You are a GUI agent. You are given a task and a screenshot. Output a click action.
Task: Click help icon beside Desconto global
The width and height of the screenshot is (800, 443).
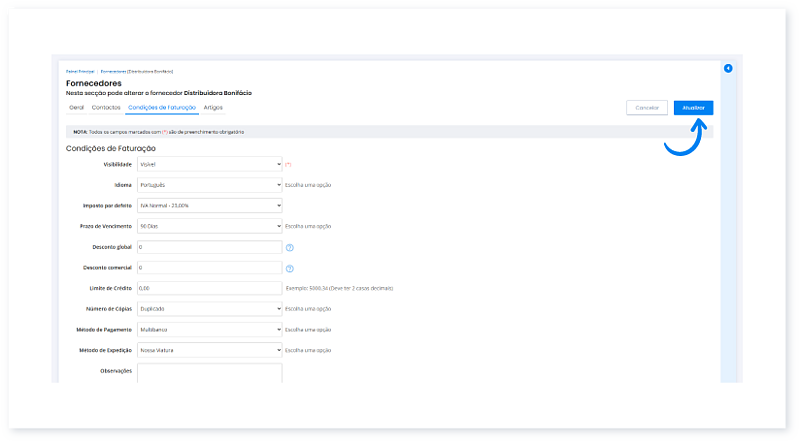click(290, 246)
